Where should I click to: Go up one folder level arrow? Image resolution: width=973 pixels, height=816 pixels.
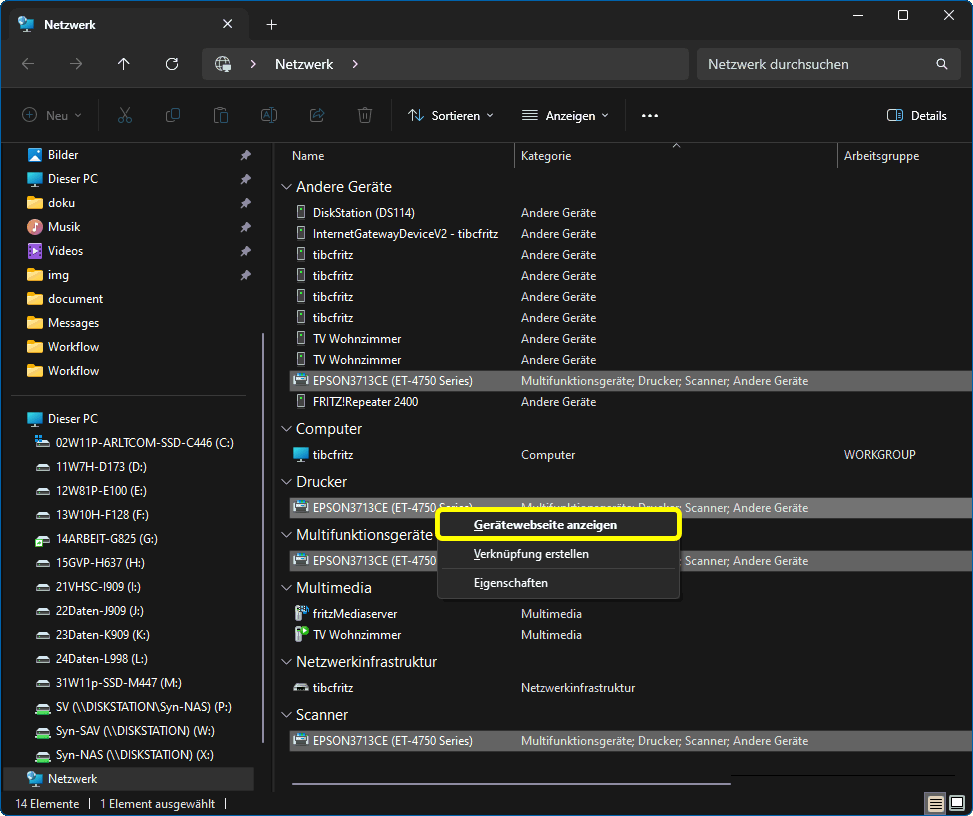click(124, 64)
